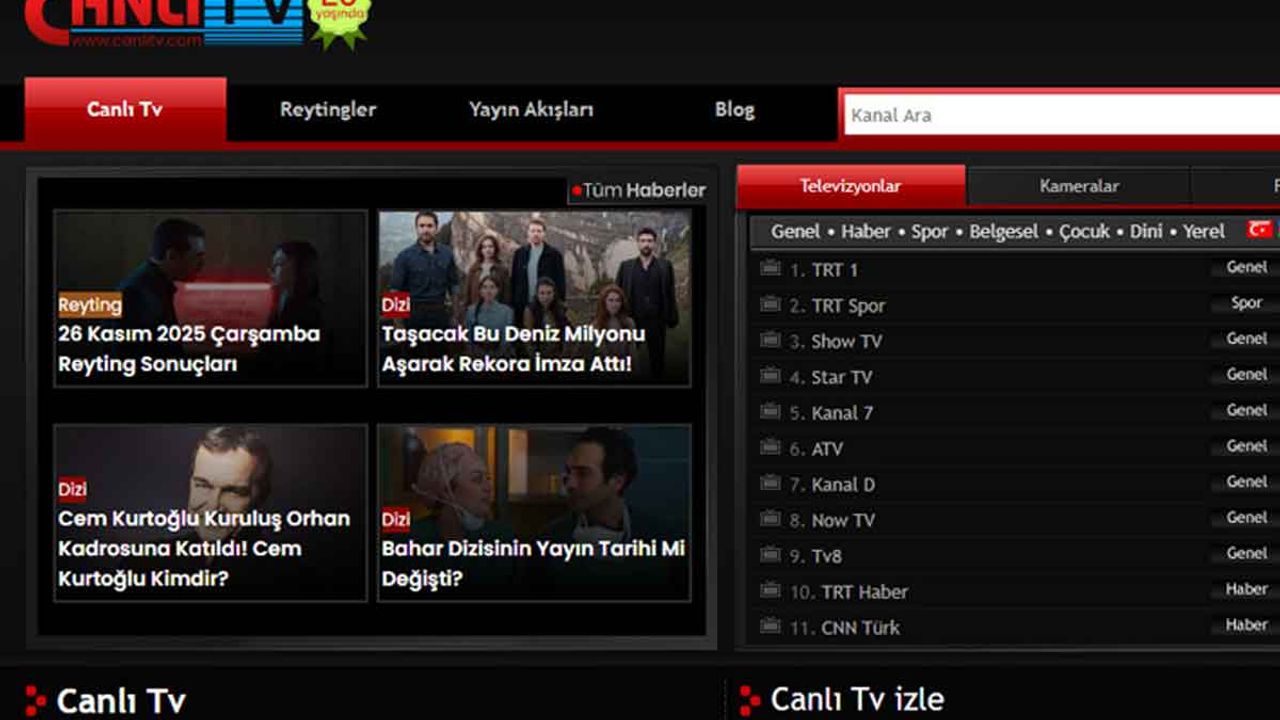Switch to the Kameralar tab
The height and width of the screenshot is (720, 1280).
point(1079,186)
